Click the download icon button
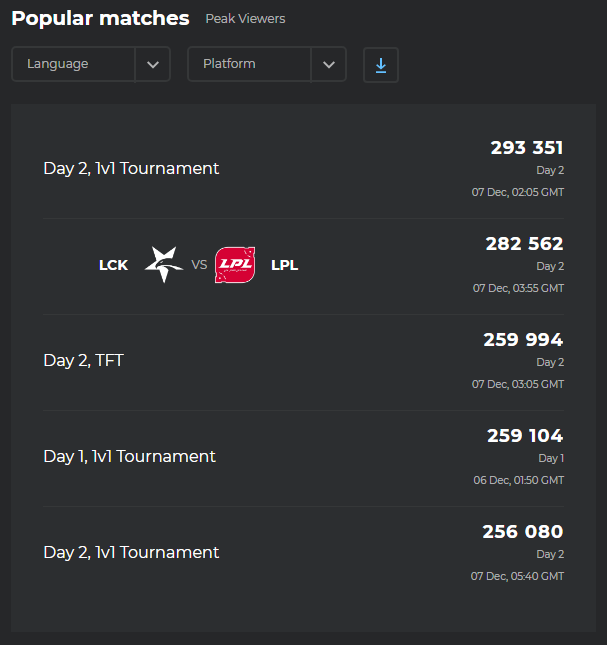This screenshot has height=645, width=607. [x=381, y=65]
